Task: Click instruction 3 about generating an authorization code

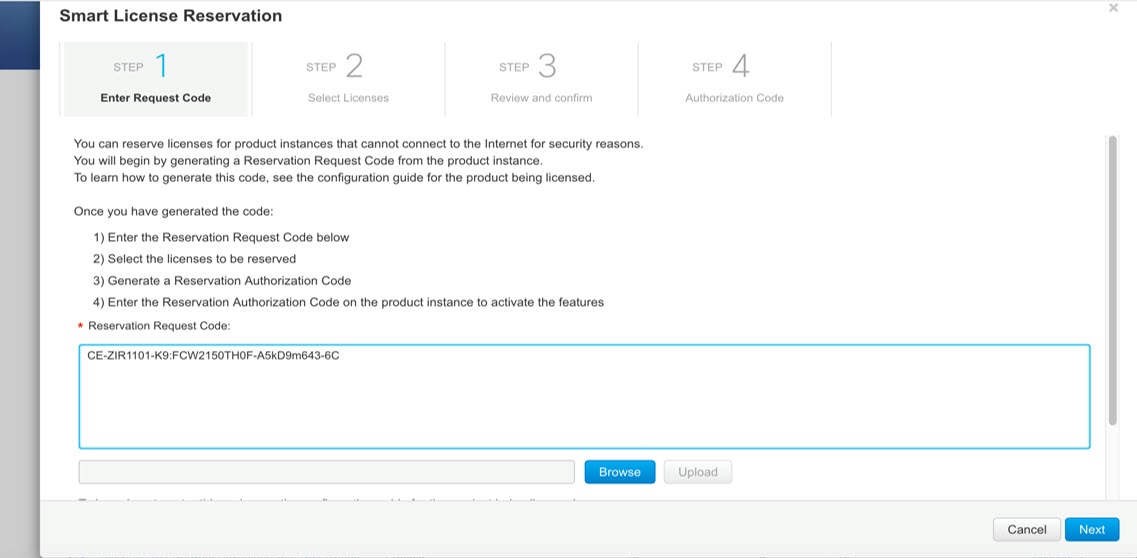Action: point(222,280)
